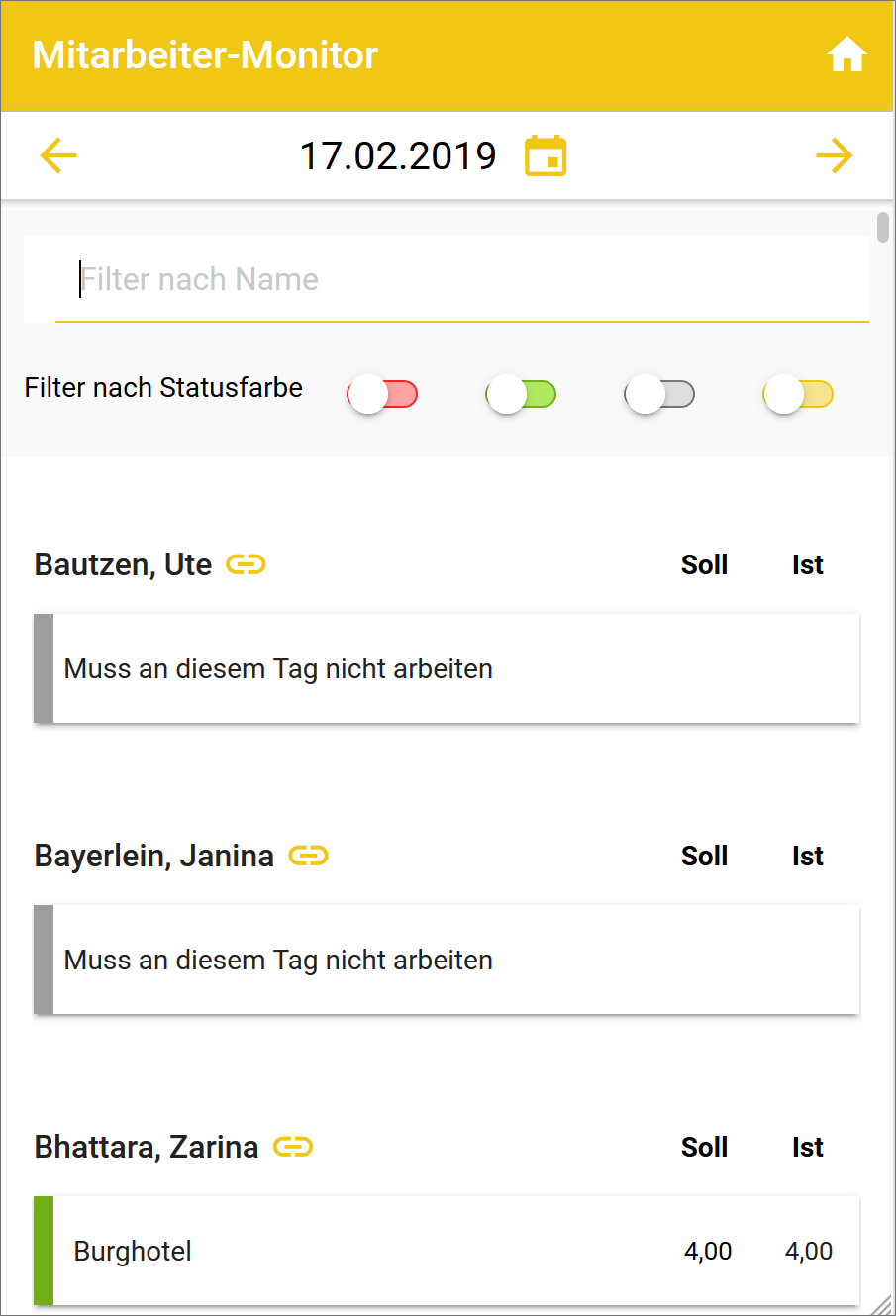Click the date 17.02.2019
Image resolution: width=896 pixels, height=1316 pixels.
(x=398, y=156)
